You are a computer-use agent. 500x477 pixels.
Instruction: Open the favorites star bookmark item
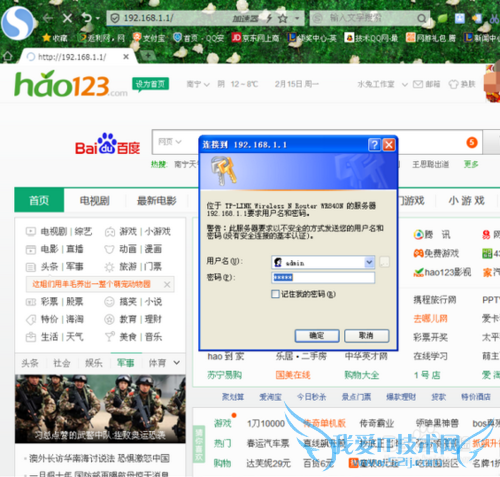(55, 38)
